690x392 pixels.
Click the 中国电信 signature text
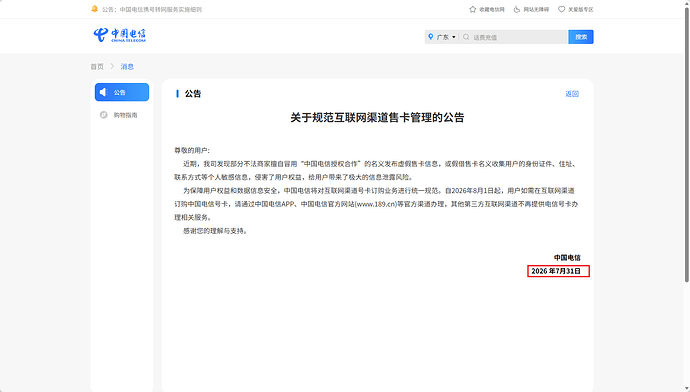click(567, 257)
